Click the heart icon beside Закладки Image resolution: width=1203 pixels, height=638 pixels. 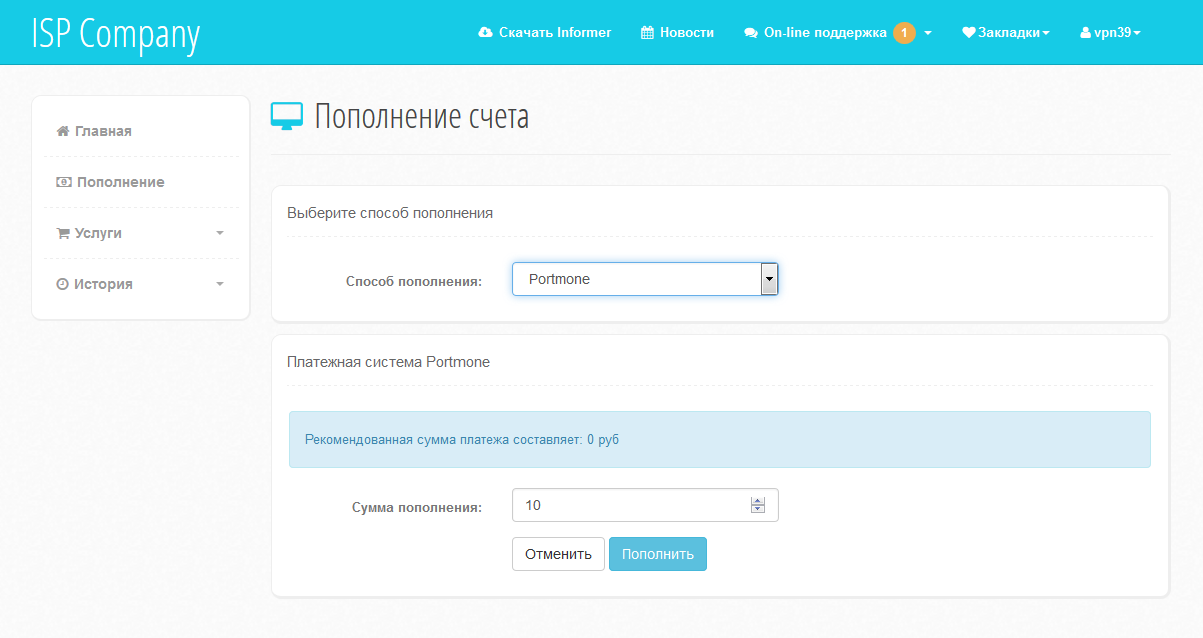tap(968, 33)
